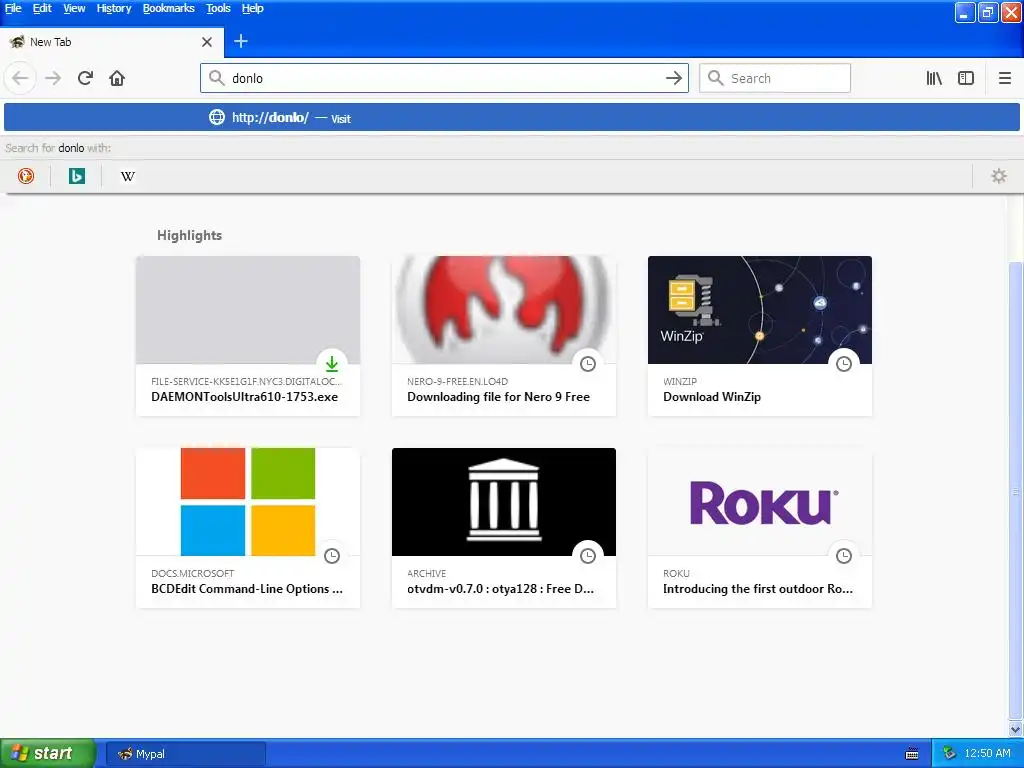Search with Wikipedia engine icon

[127, 176]
